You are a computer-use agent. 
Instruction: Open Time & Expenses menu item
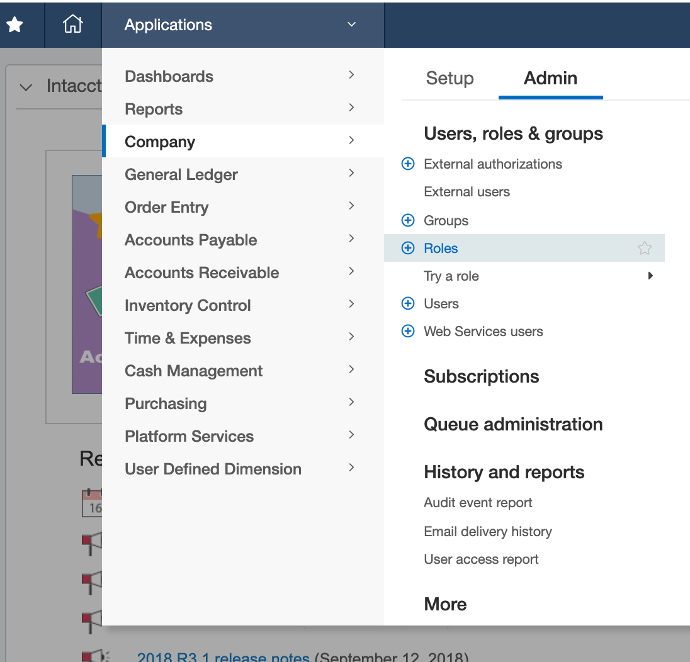pyautogui.click(x=243, y=338)
